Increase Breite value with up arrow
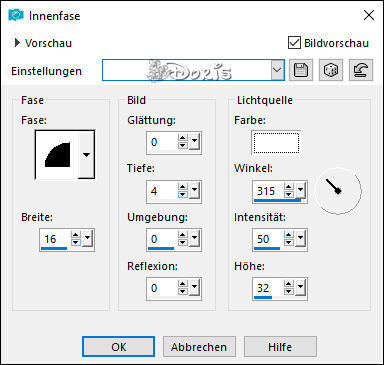 [x=76, y=235]
